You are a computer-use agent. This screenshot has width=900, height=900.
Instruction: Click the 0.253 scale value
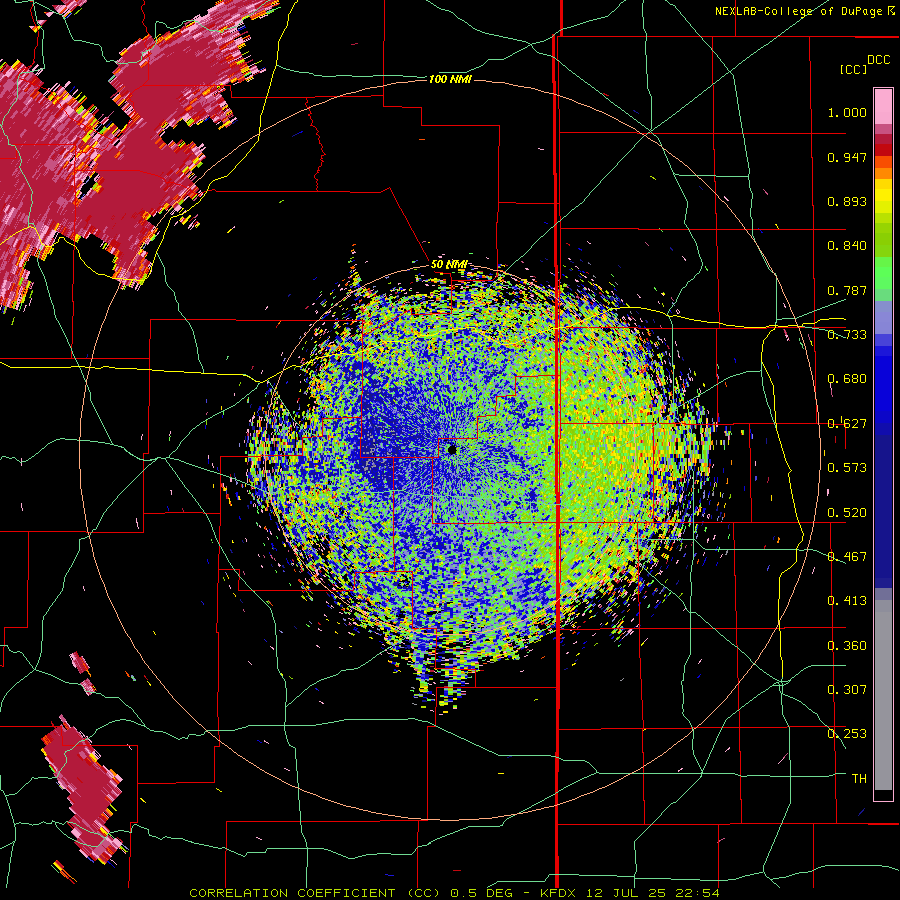pos(847,734)
